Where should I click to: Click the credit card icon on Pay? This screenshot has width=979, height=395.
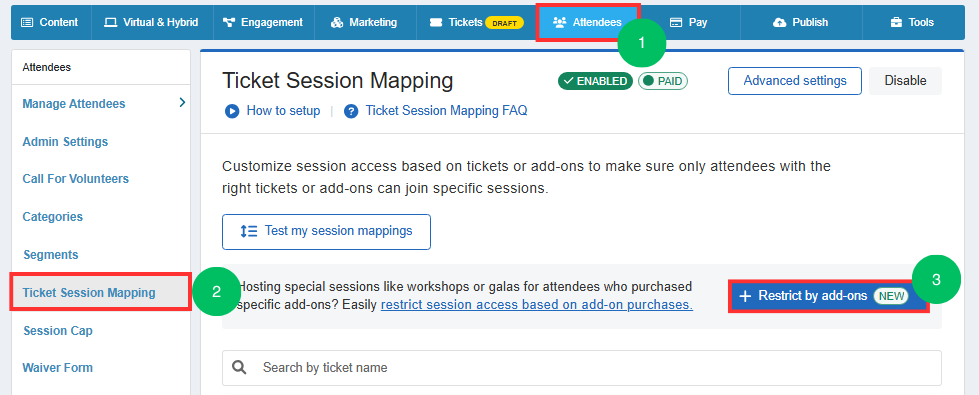point(676,22)
